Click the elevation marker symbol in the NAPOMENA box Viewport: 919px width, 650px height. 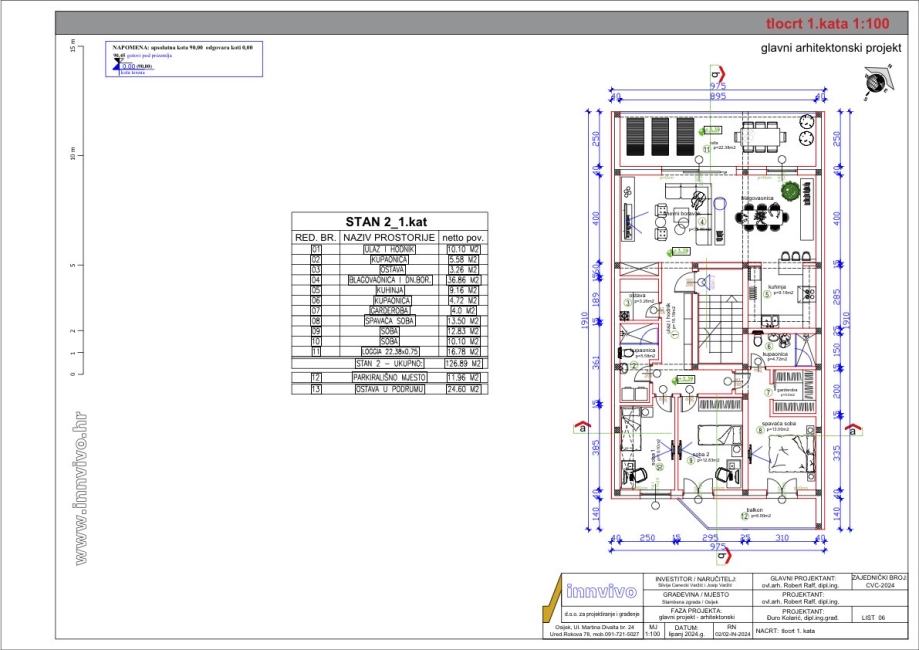[117, 63]
